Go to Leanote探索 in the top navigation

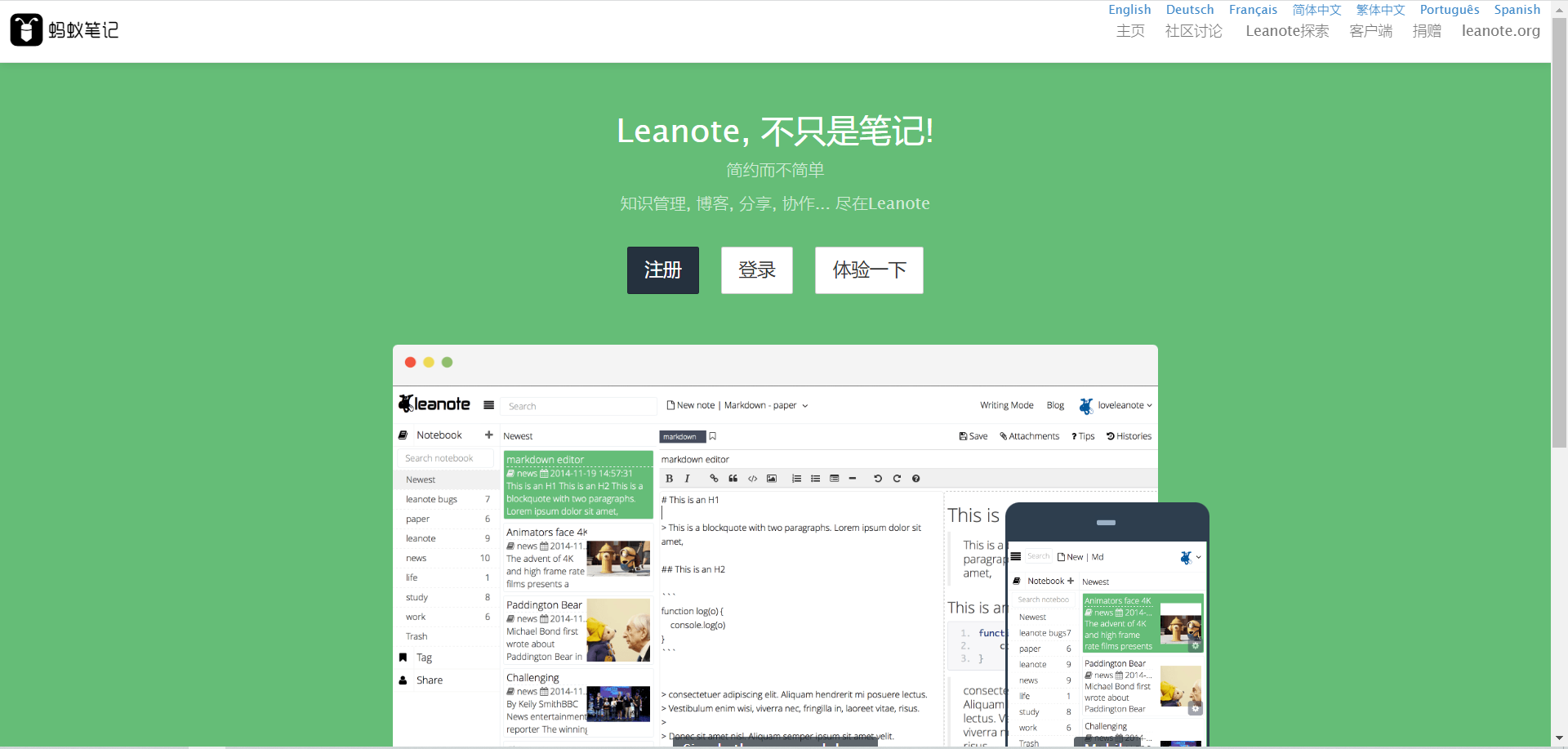pyautogui.click(x=1287, y=31)
